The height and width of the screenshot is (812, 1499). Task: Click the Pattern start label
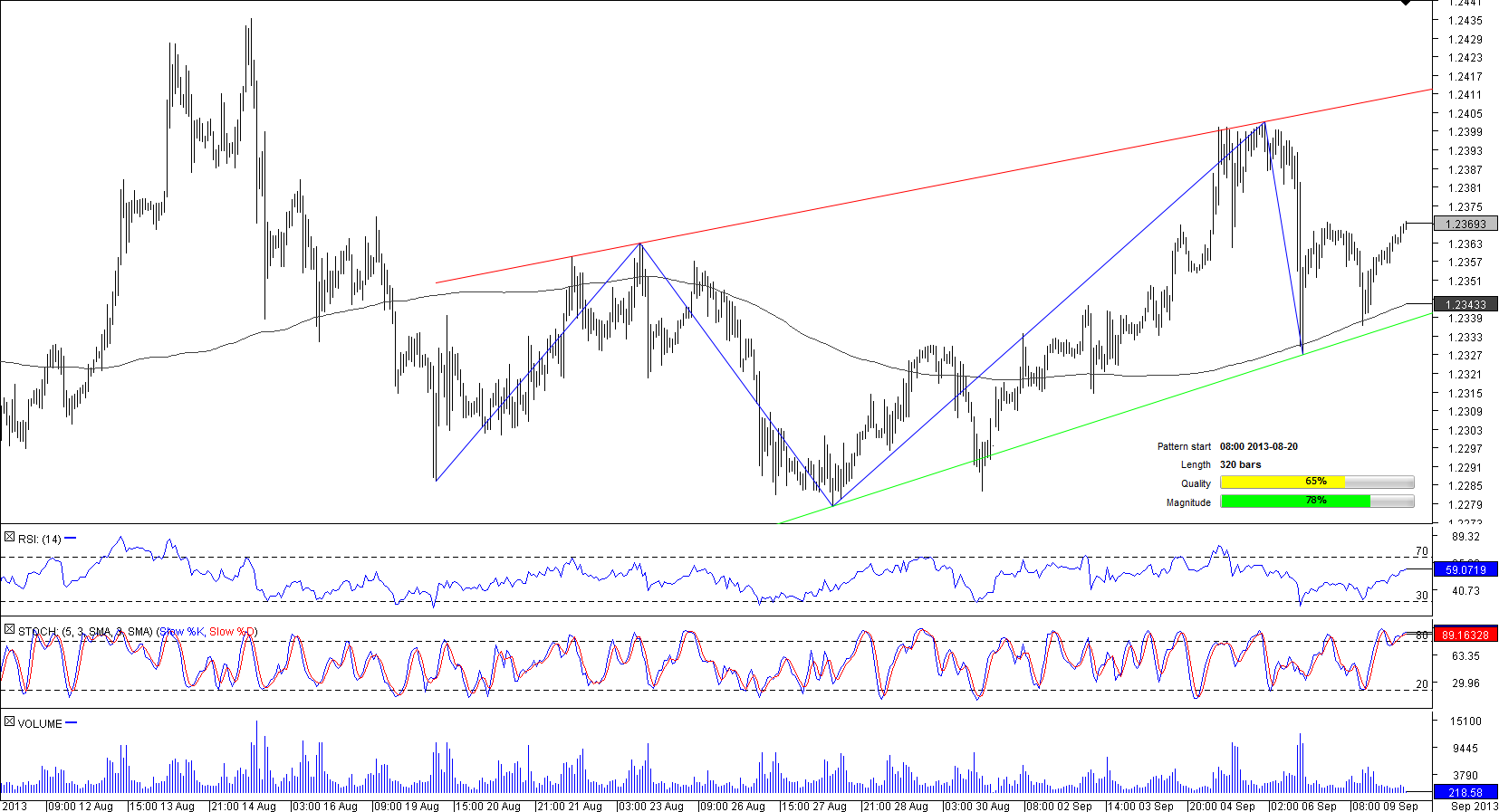point(1184,447)
